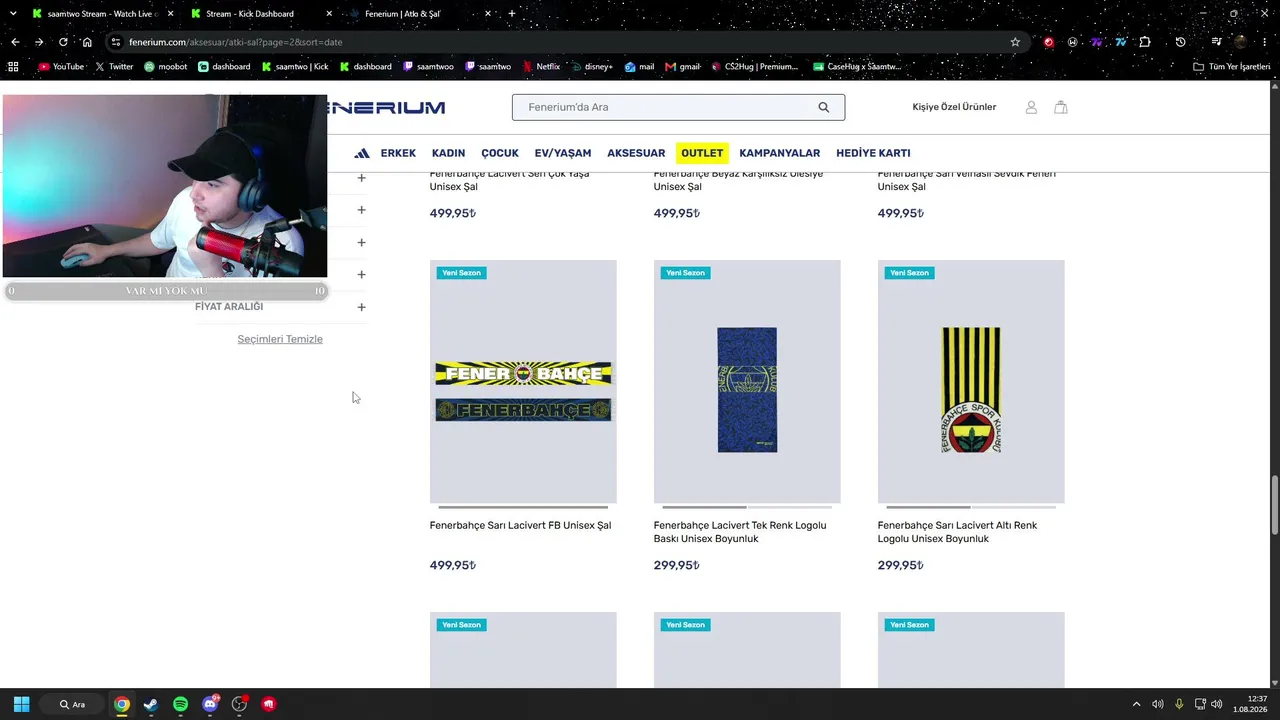Open a new browser tab
The image size is (1280, 720).
click(512, 14)
